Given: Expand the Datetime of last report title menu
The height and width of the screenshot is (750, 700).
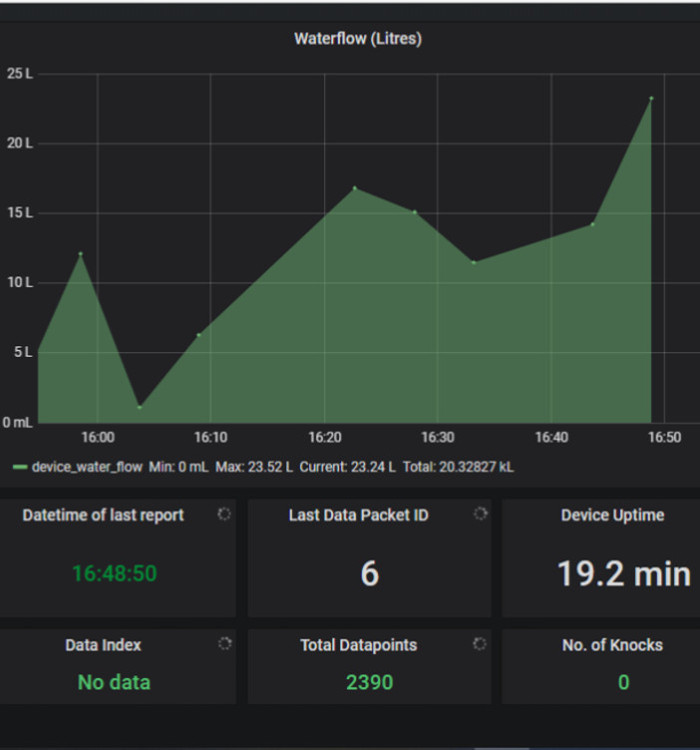Looking at the screenshot, I should [x=103, y=515].
